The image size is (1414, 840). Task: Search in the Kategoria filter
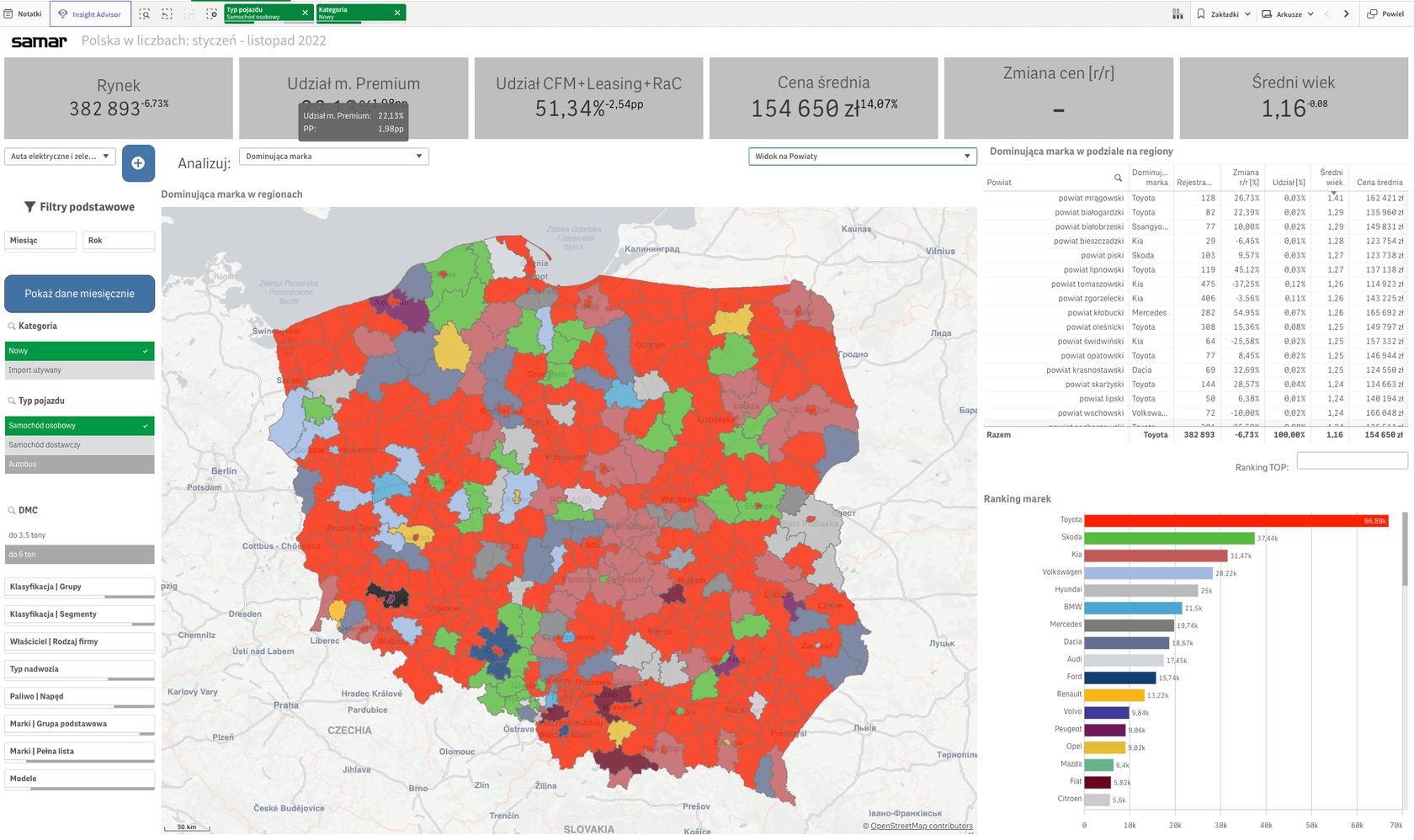click(x=12, y=327)
